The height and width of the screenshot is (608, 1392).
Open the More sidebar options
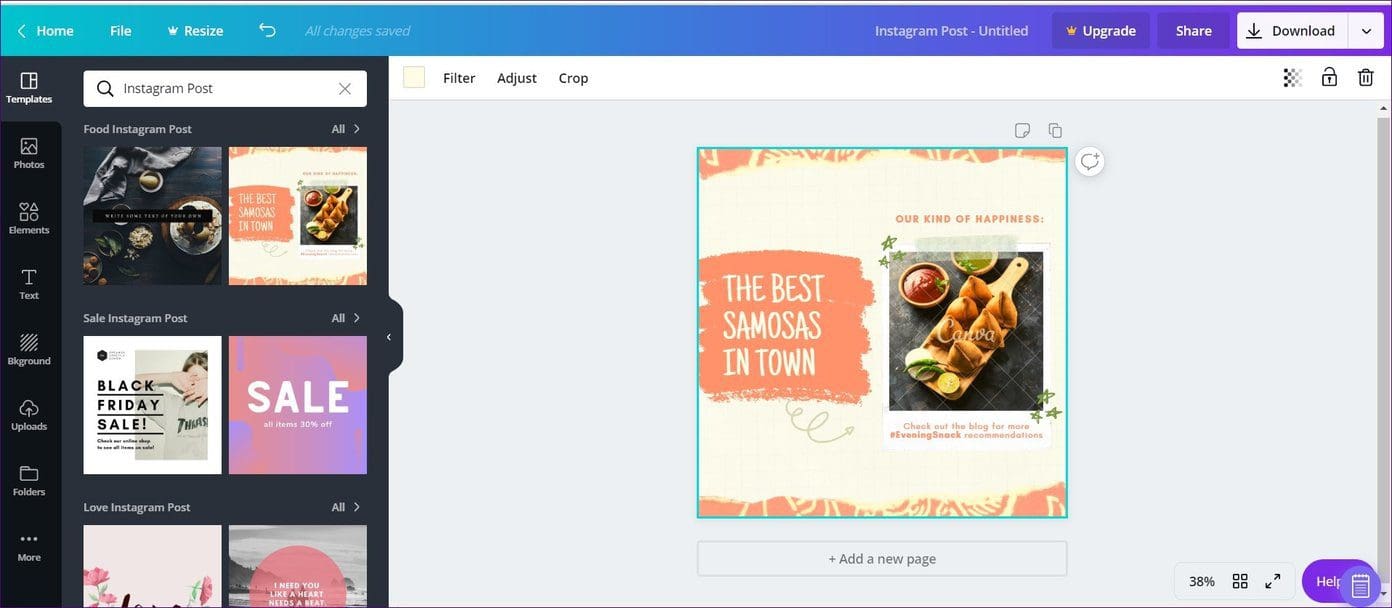[x=29, y=546]
